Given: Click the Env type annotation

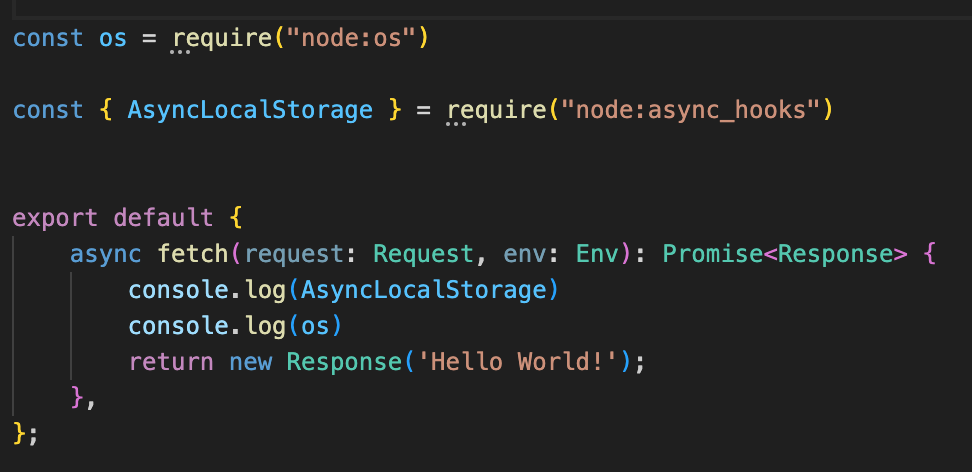Looking at the screenshot, I should point(598,254).
